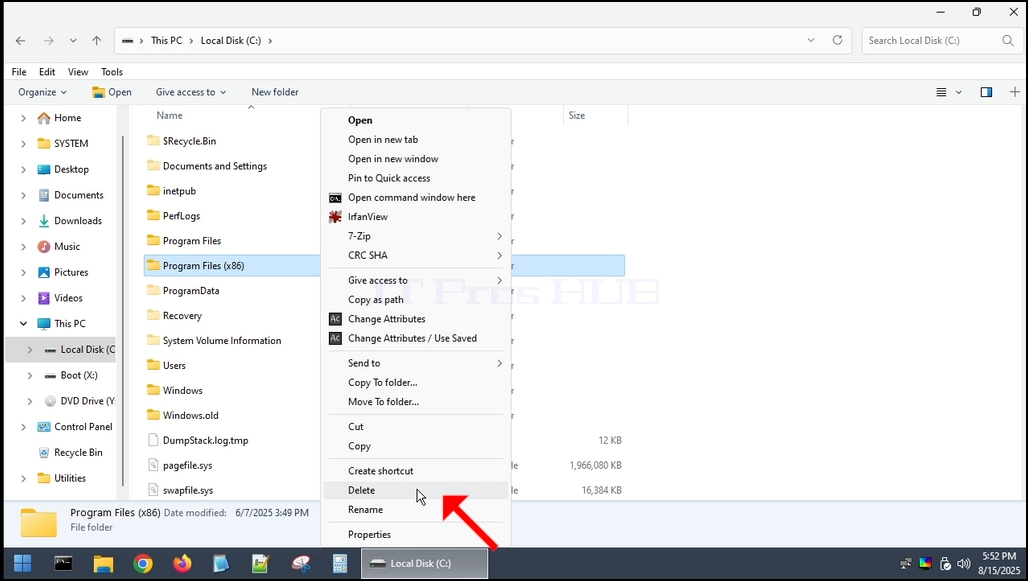Open the Organize dropdown
This screenshot has width=1028, height=581.
coord(43,92)
